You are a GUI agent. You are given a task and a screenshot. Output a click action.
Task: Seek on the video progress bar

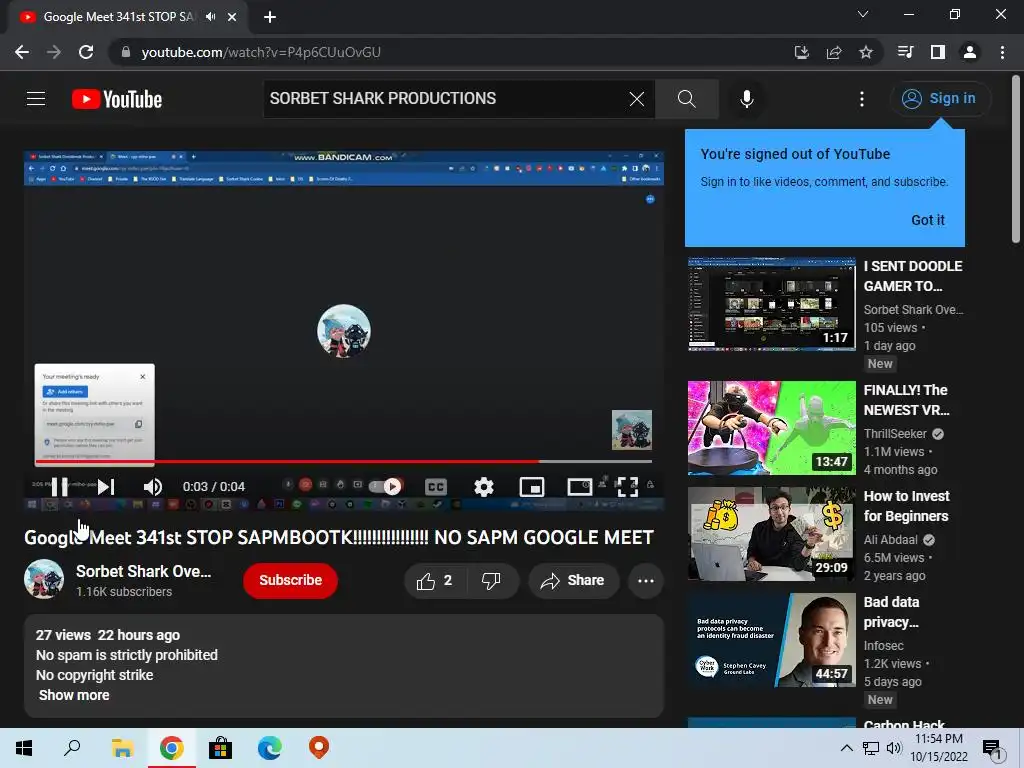click(344, 461)
